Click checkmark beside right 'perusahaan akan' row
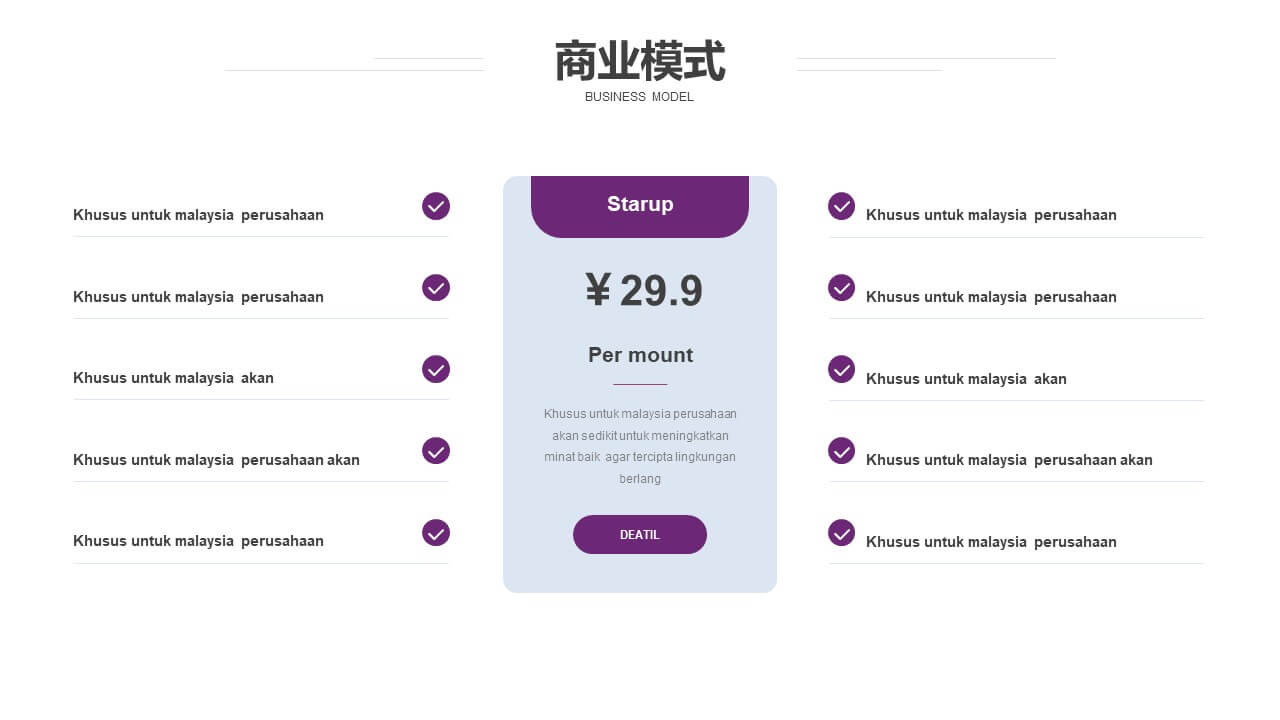1280x720 pixels. [842, 451]
